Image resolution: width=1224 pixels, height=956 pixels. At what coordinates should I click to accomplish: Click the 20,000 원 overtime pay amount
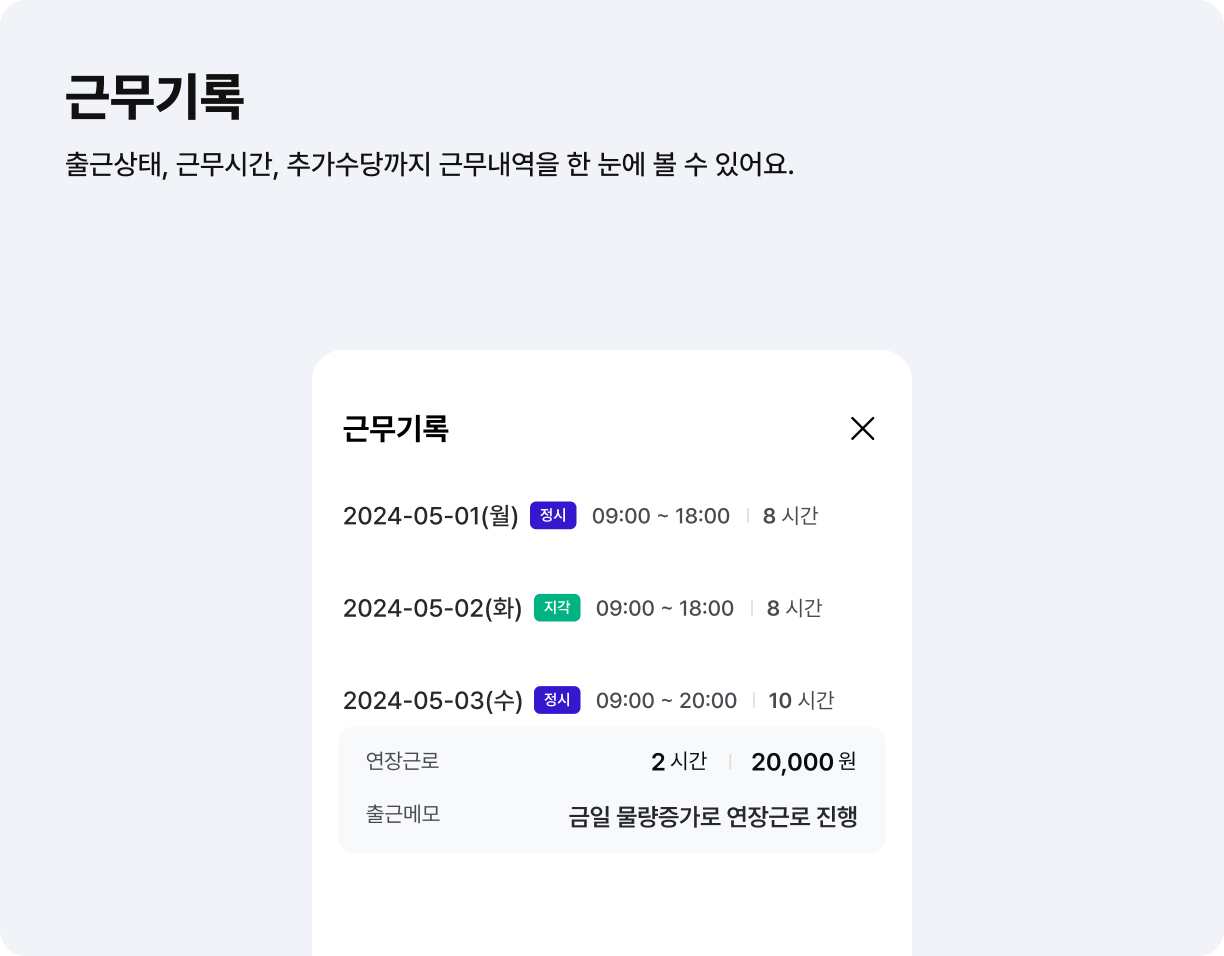click(x=804, y=762)
